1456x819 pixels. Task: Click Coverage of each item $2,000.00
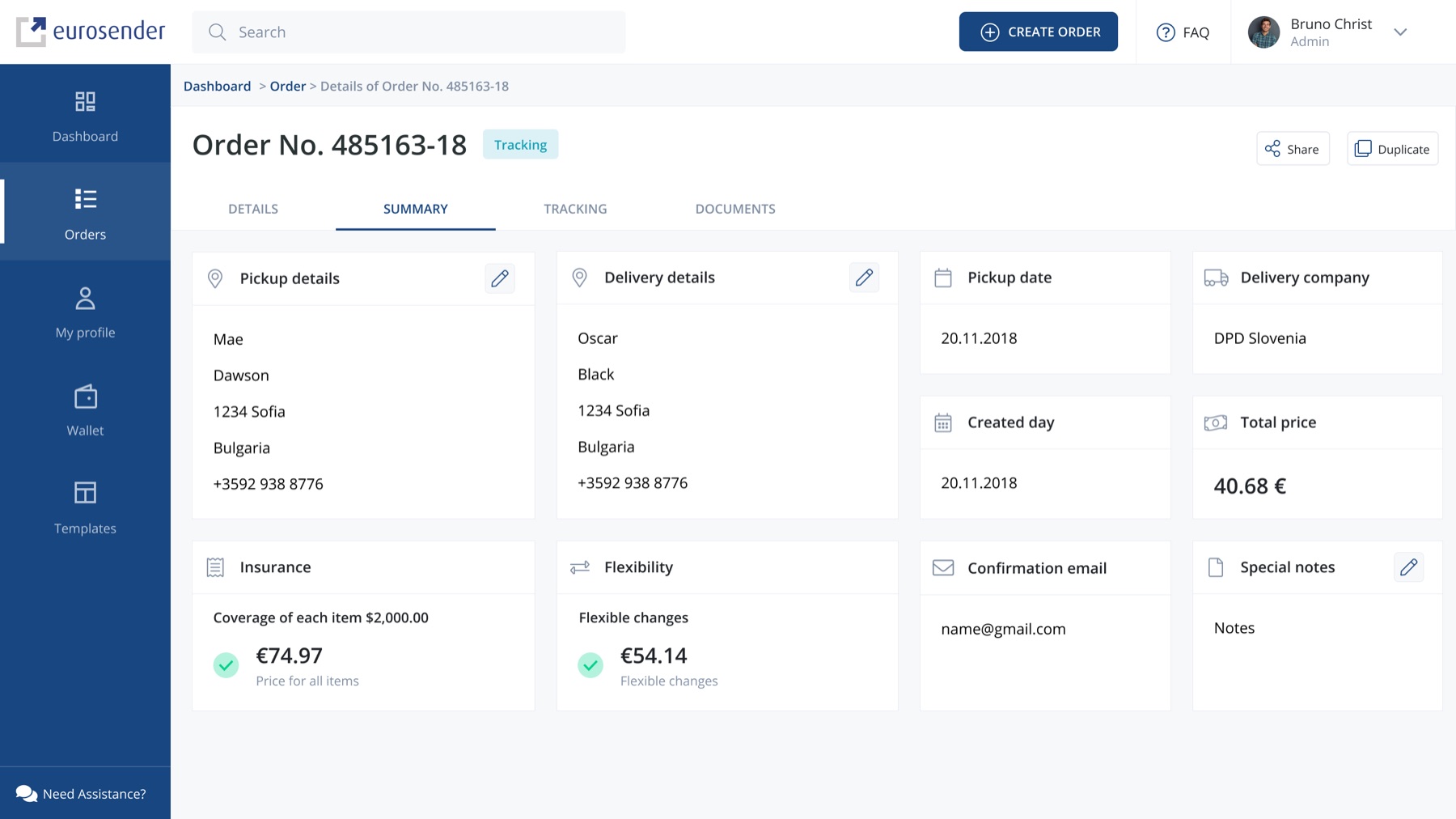coord(320,617)
